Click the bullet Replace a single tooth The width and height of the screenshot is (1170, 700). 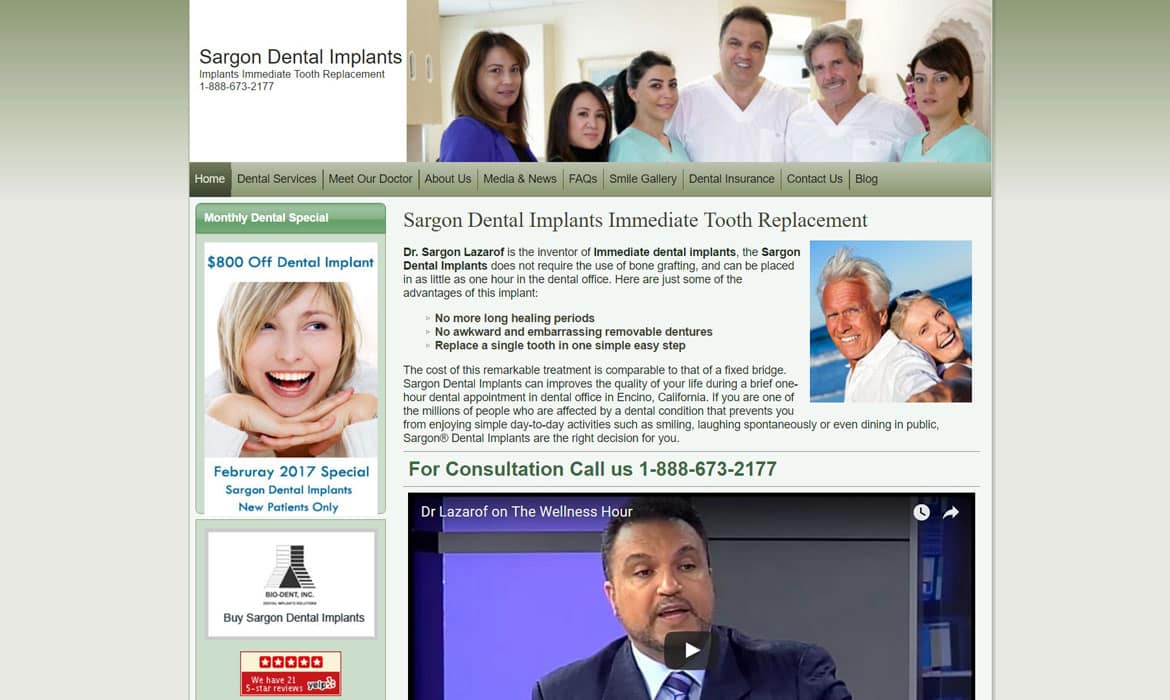(x=560, y=346)
